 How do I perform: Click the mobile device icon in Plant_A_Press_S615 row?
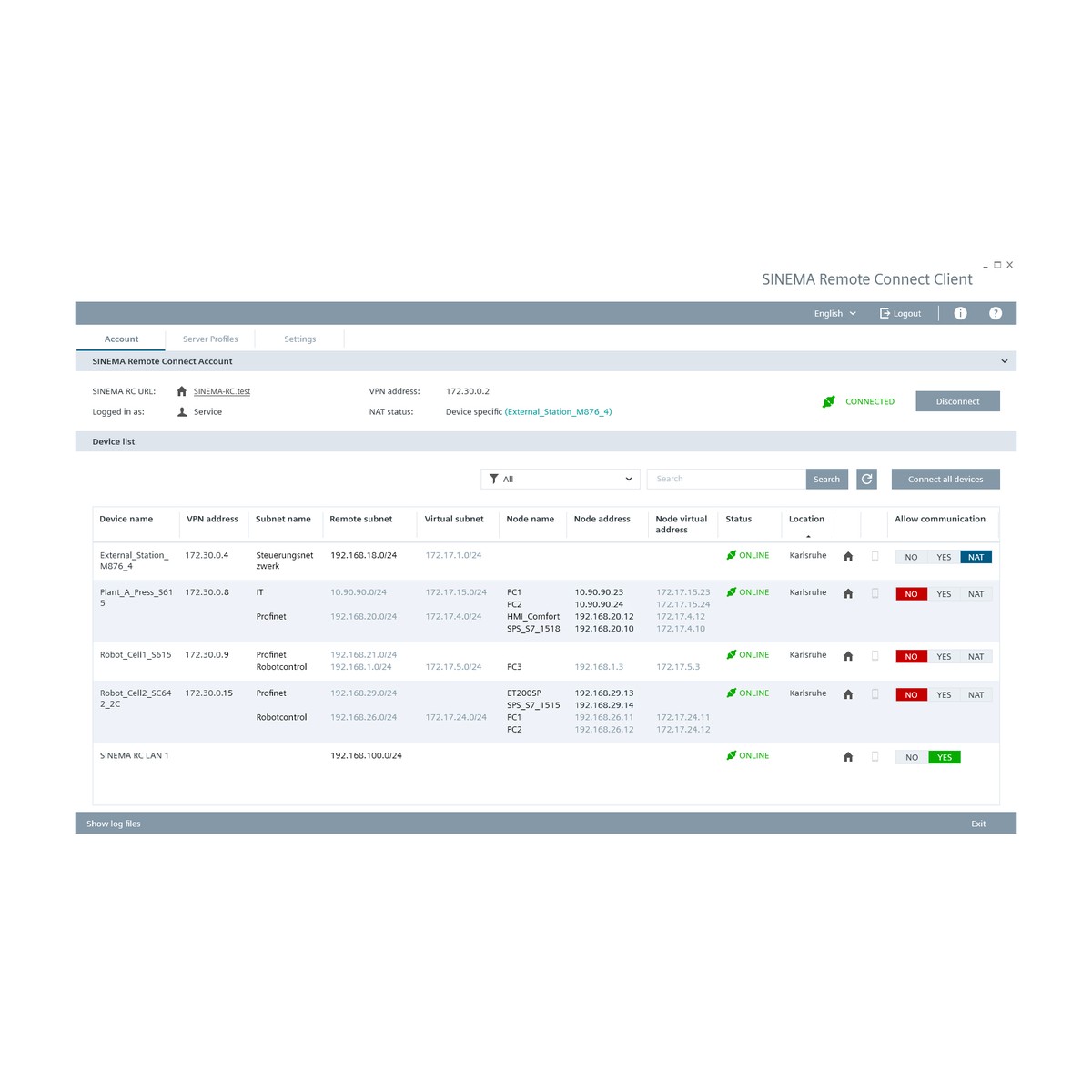click(875, 593)
